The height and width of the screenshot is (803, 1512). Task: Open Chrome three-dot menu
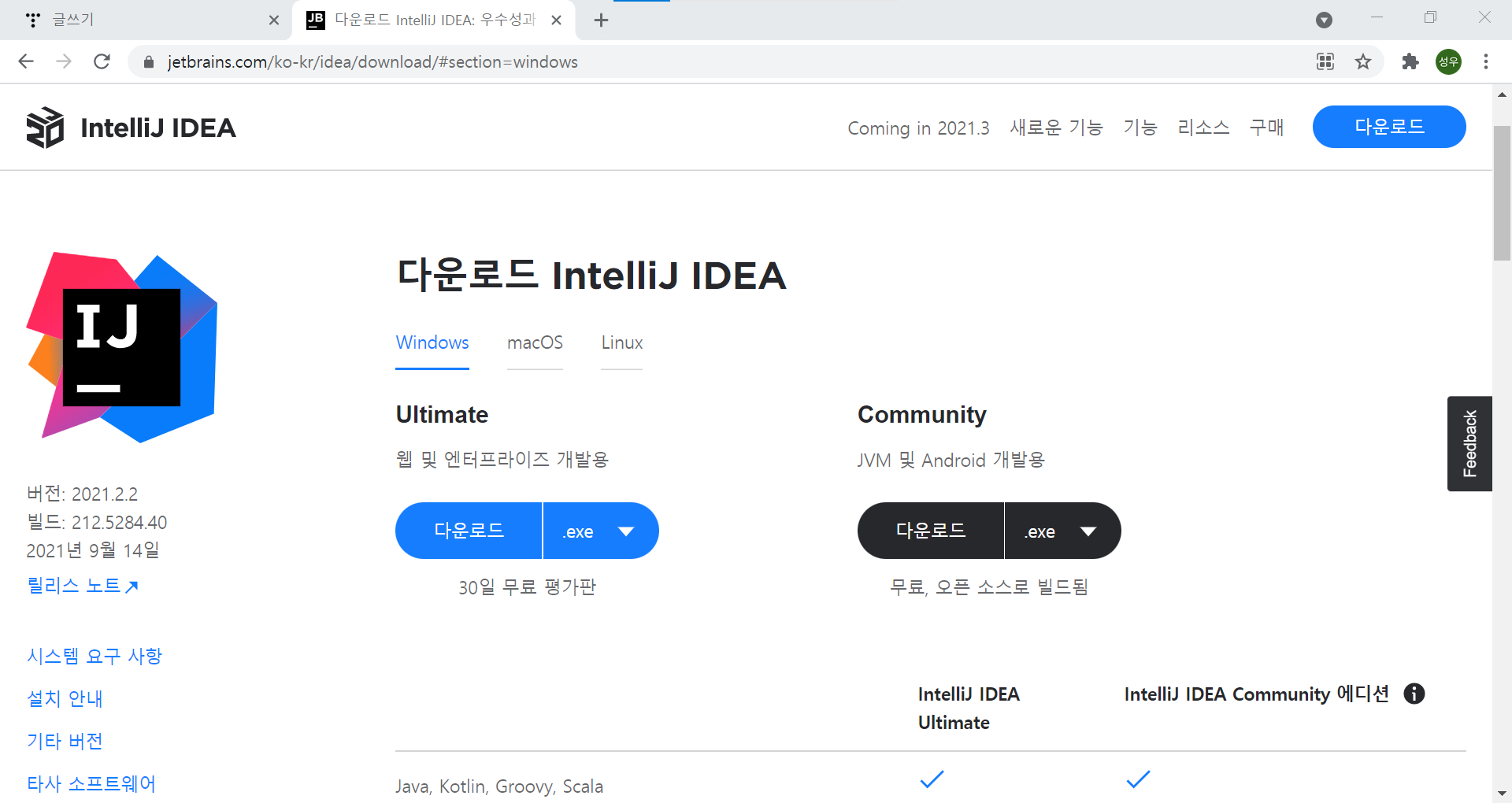(1486, 61)
